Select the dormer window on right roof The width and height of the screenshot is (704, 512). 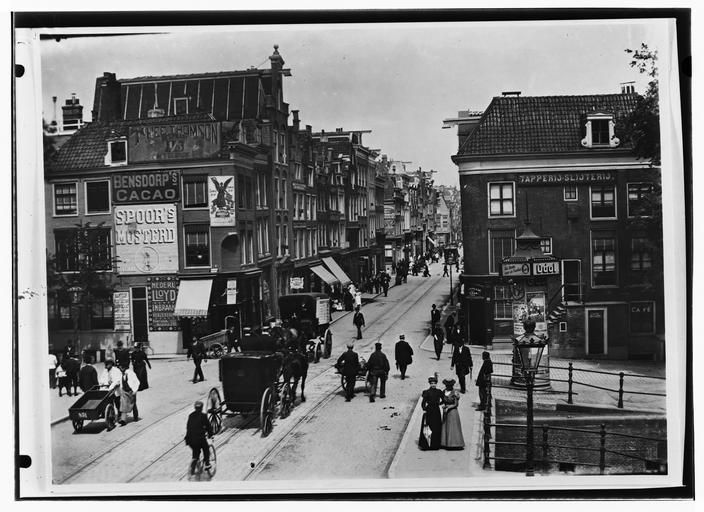[x=599, y=130]
